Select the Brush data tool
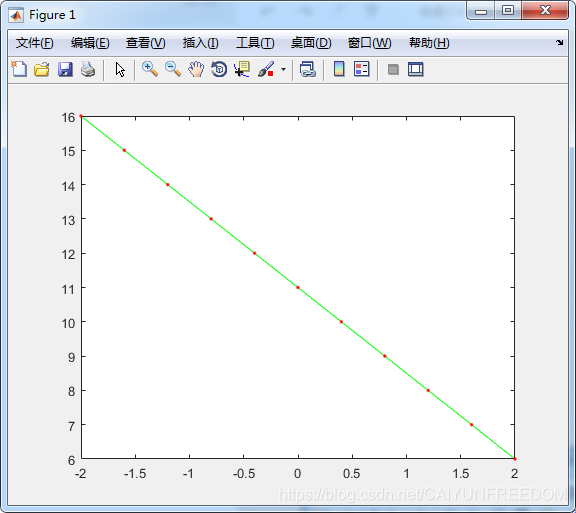 (x=266, y=69)
